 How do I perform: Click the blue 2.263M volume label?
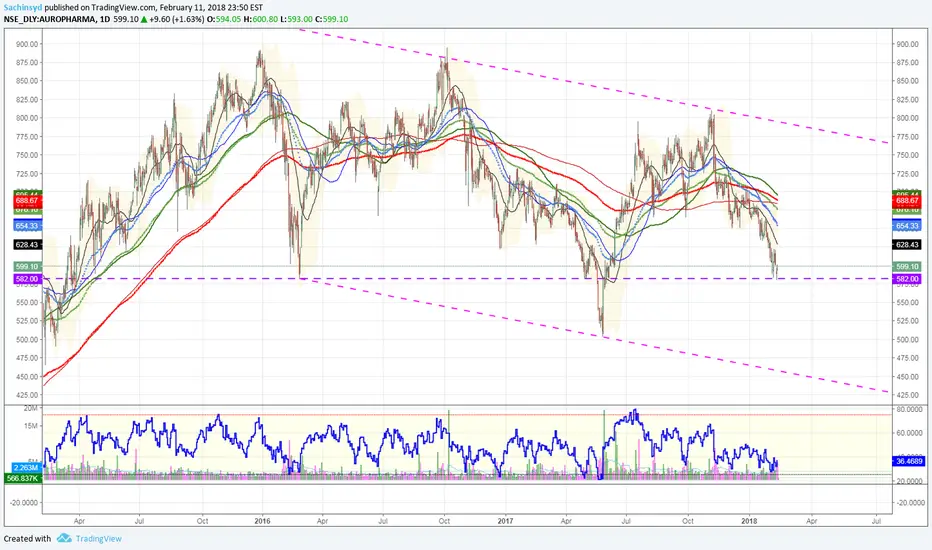[x=27, y=468]
